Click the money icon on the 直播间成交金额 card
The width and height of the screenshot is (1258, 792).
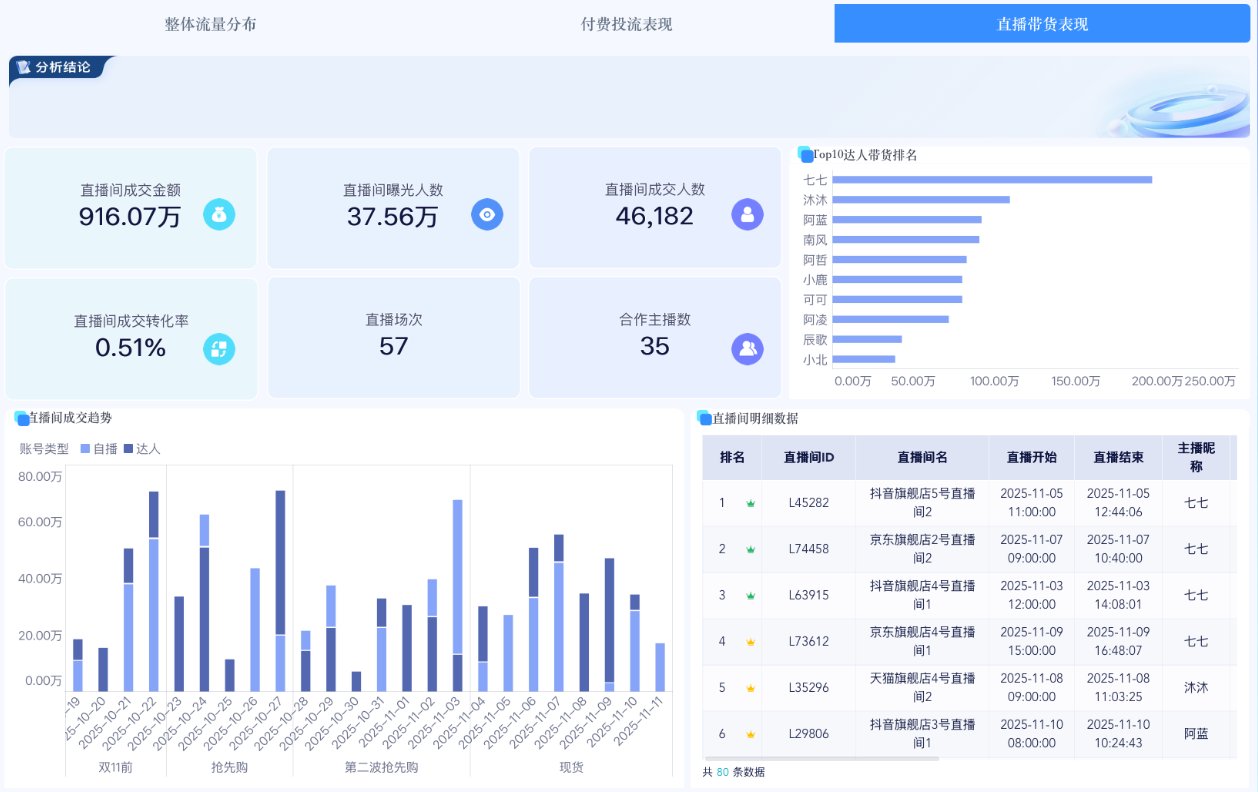pos(220,214)
